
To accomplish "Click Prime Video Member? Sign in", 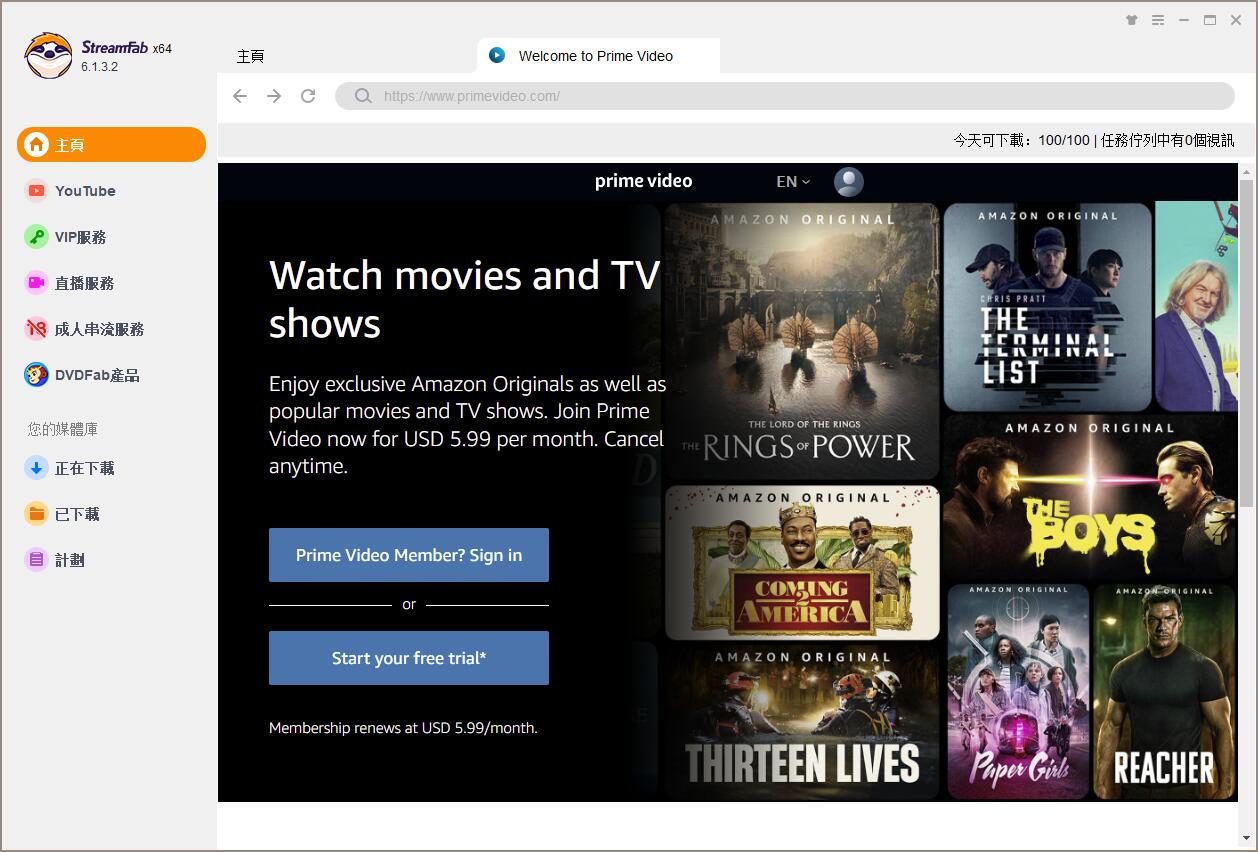I will tap(409, 555).
